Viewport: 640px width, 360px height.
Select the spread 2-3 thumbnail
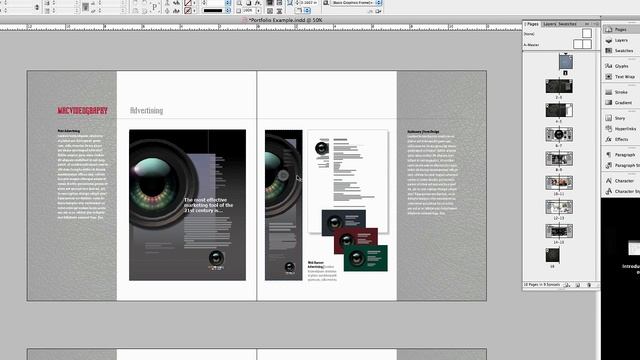point(559,86)
